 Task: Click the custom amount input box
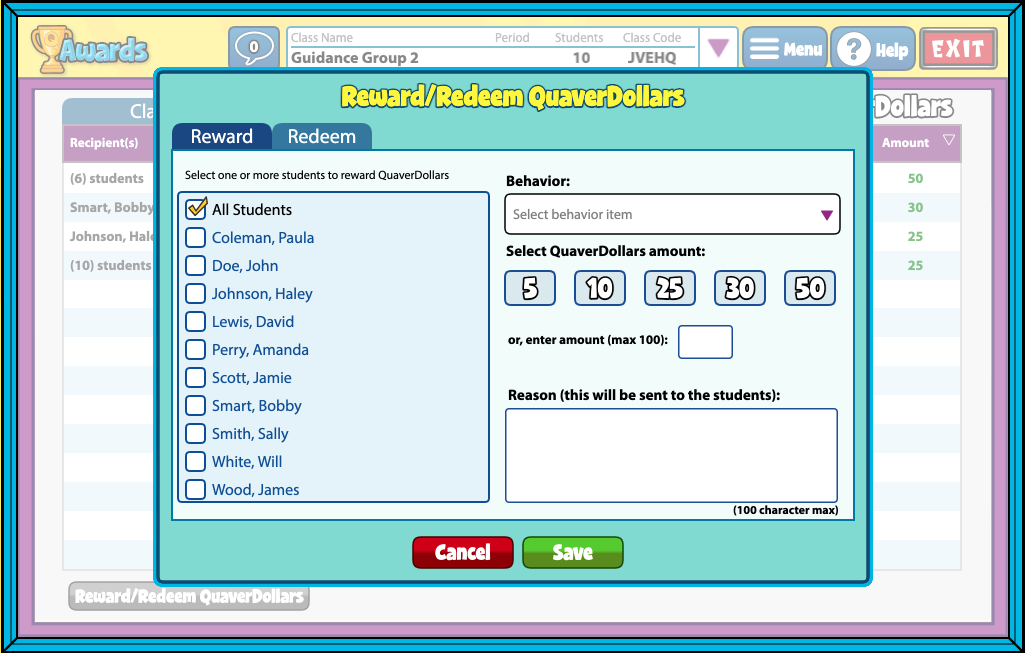[x=705, y=342]
